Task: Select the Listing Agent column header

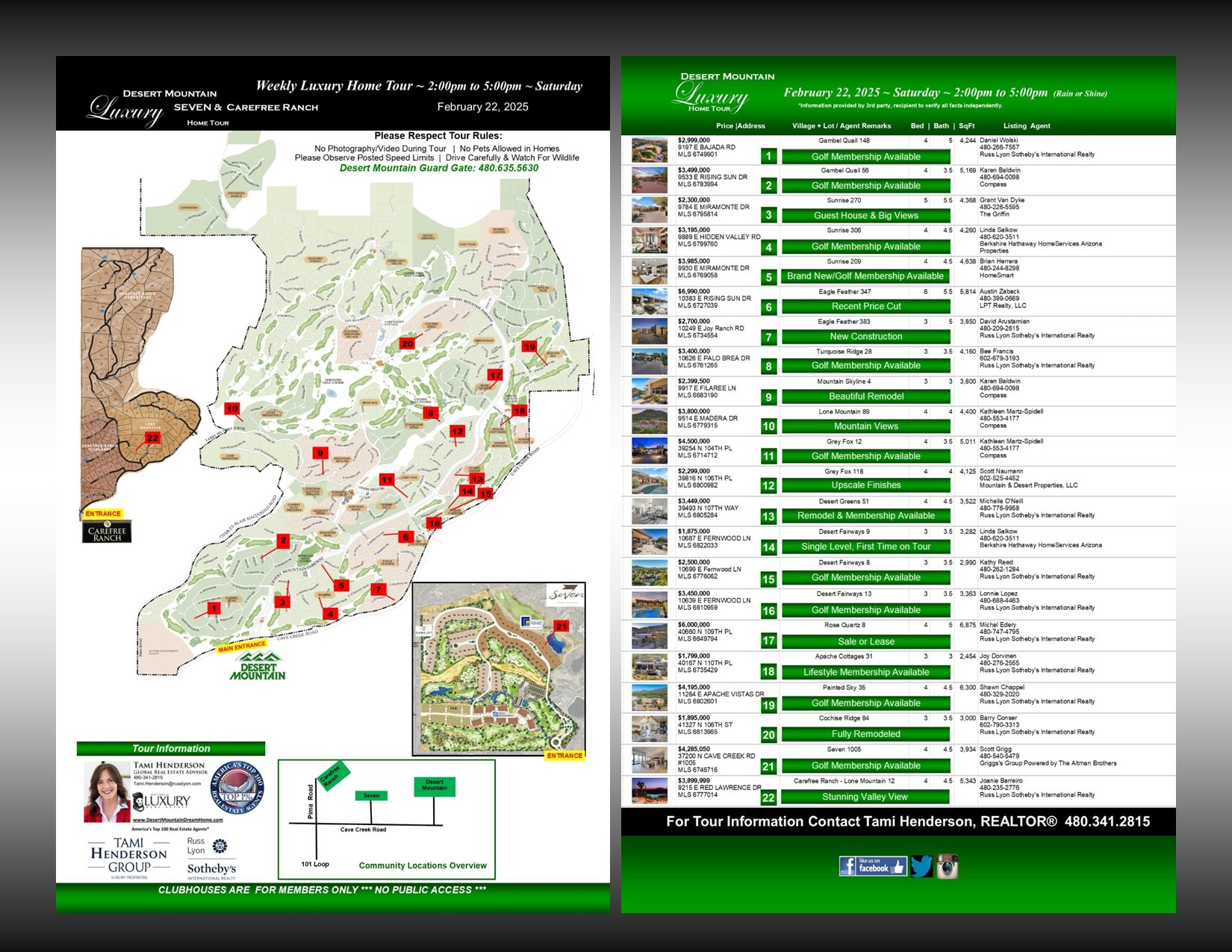Action: coord(1026,126)
